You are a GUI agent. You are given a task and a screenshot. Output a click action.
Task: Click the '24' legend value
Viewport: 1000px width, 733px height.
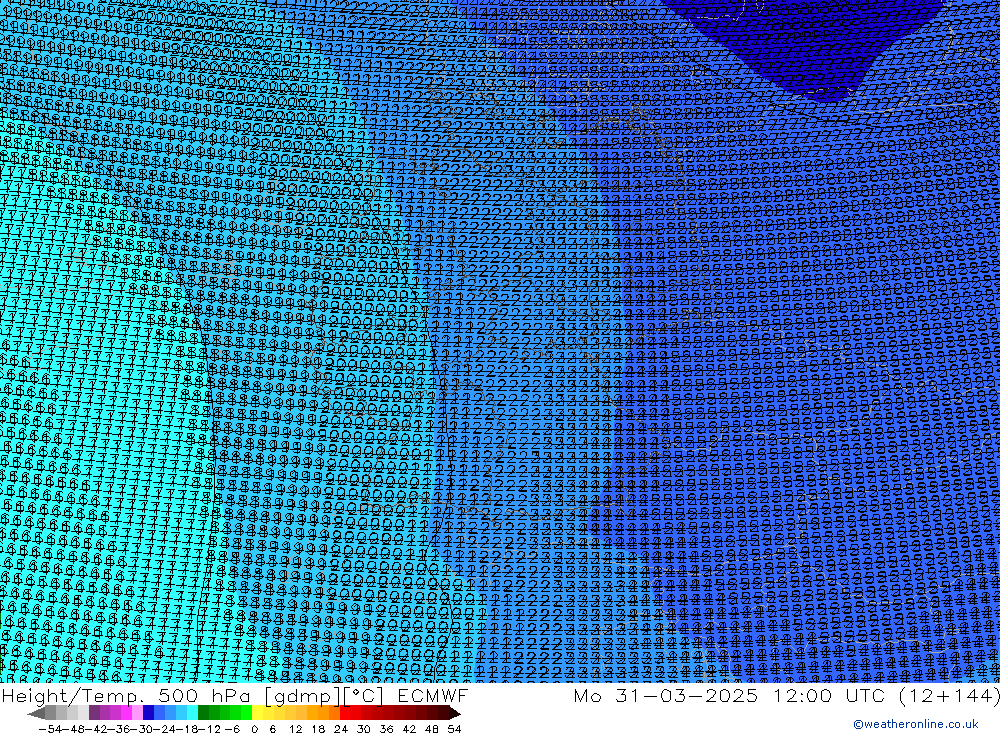[341, 729]
